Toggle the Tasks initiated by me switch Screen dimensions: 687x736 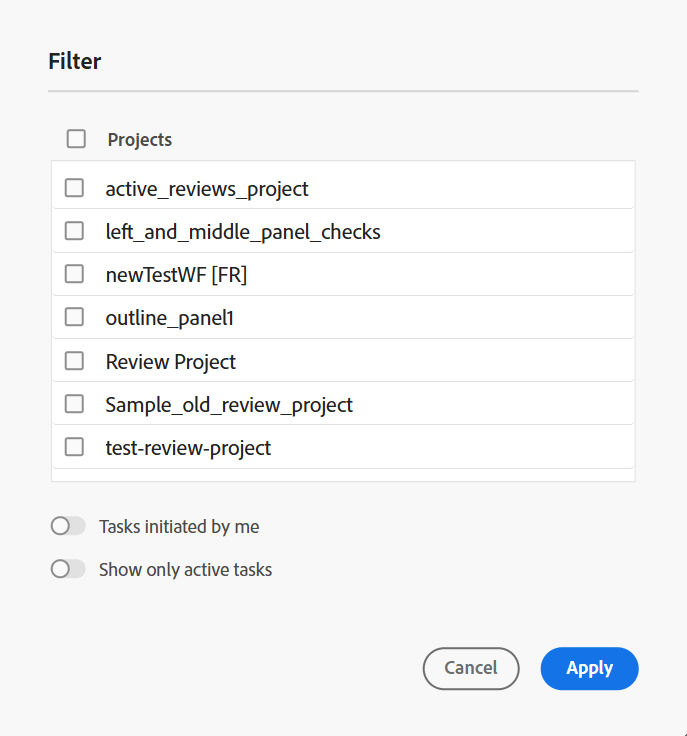[68, 526]
